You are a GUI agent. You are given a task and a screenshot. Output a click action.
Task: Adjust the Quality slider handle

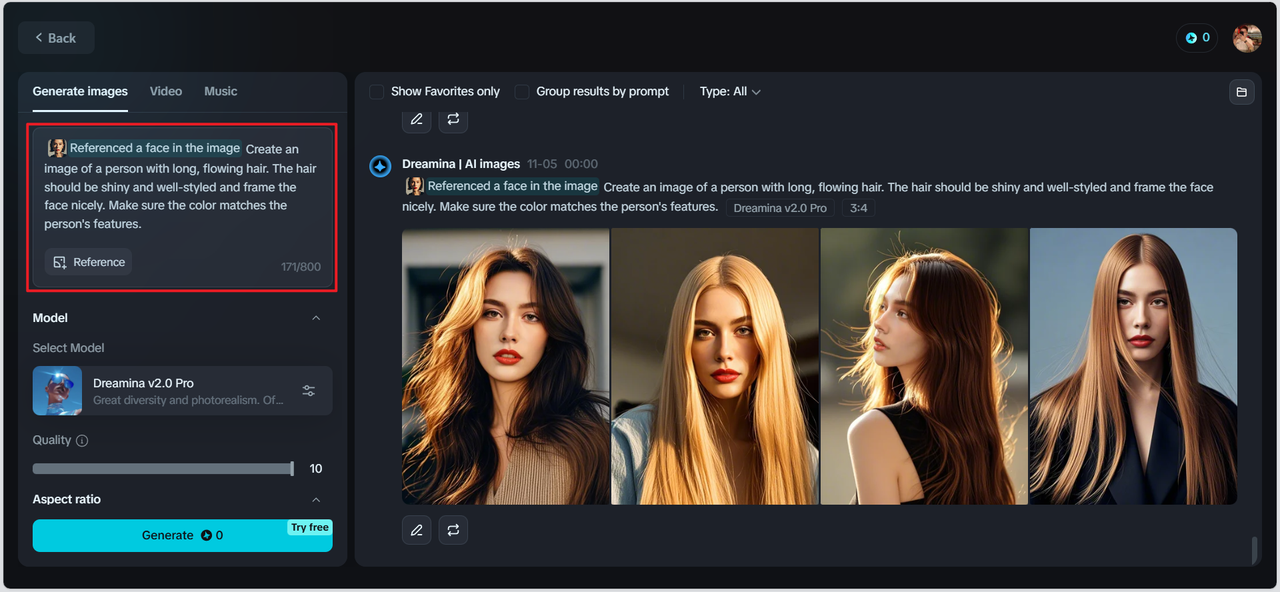292,468
